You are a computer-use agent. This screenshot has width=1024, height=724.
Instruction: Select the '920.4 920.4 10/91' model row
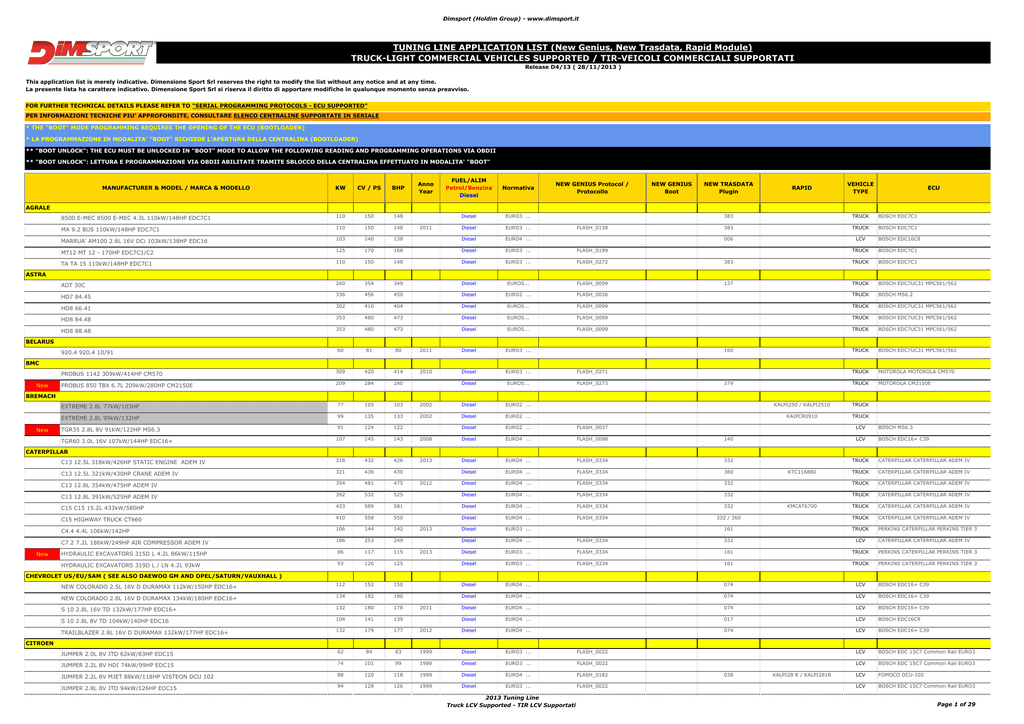[x=507, y=353]
